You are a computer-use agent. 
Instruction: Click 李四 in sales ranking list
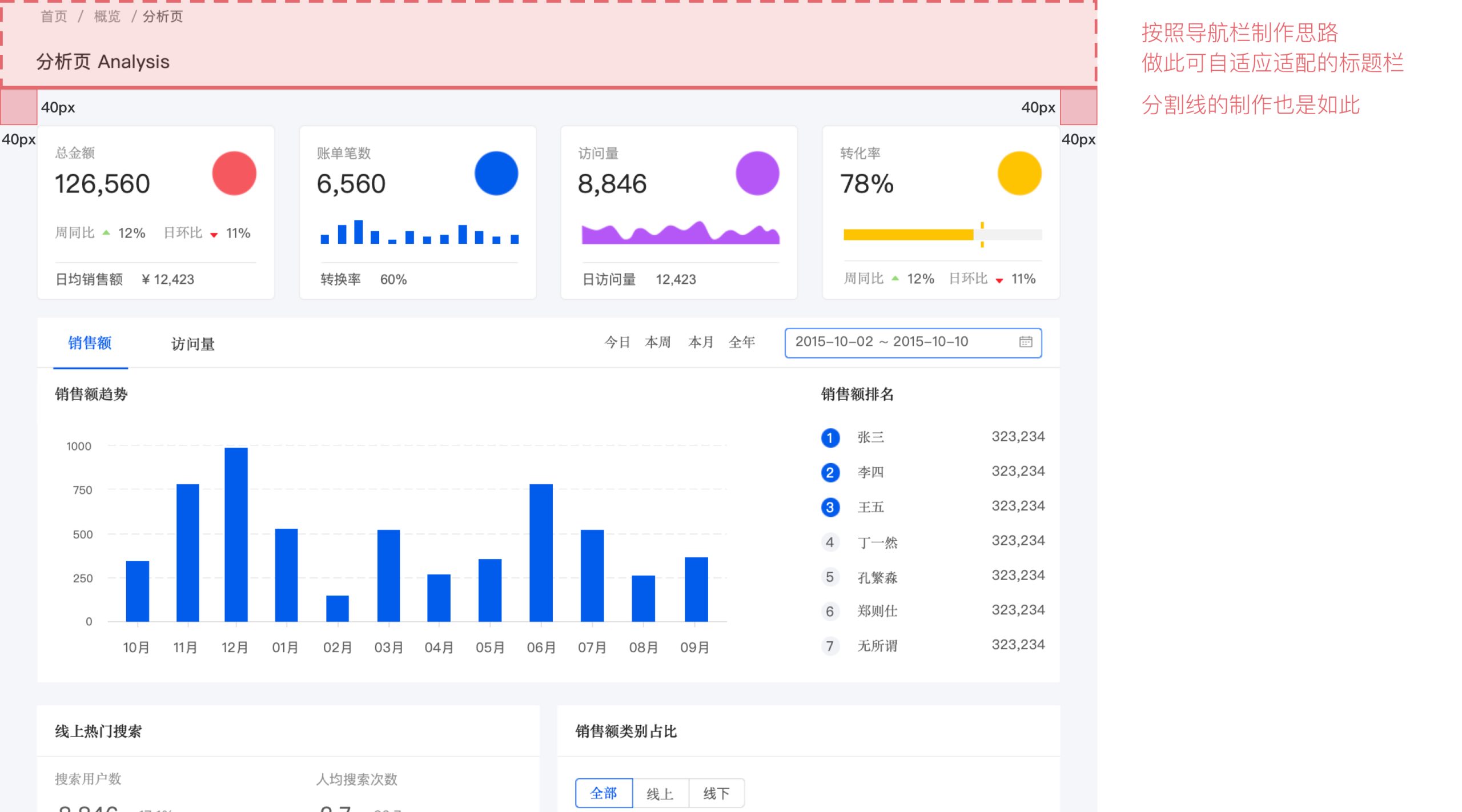click(871, 472)
